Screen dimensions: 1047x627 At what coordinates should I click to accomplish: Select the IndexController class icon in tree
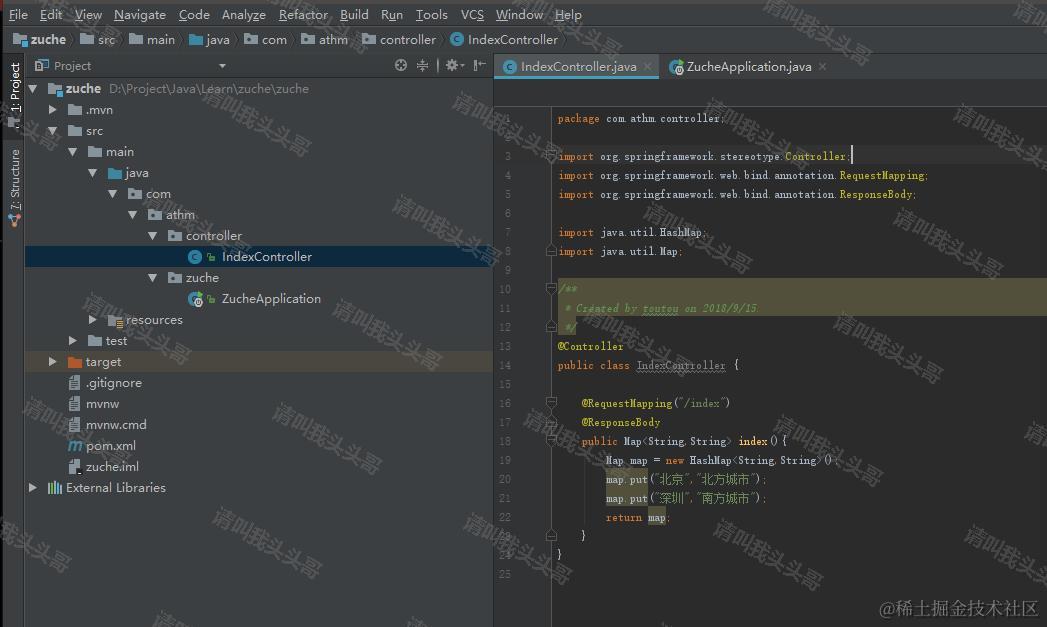[x=194, y=256]
